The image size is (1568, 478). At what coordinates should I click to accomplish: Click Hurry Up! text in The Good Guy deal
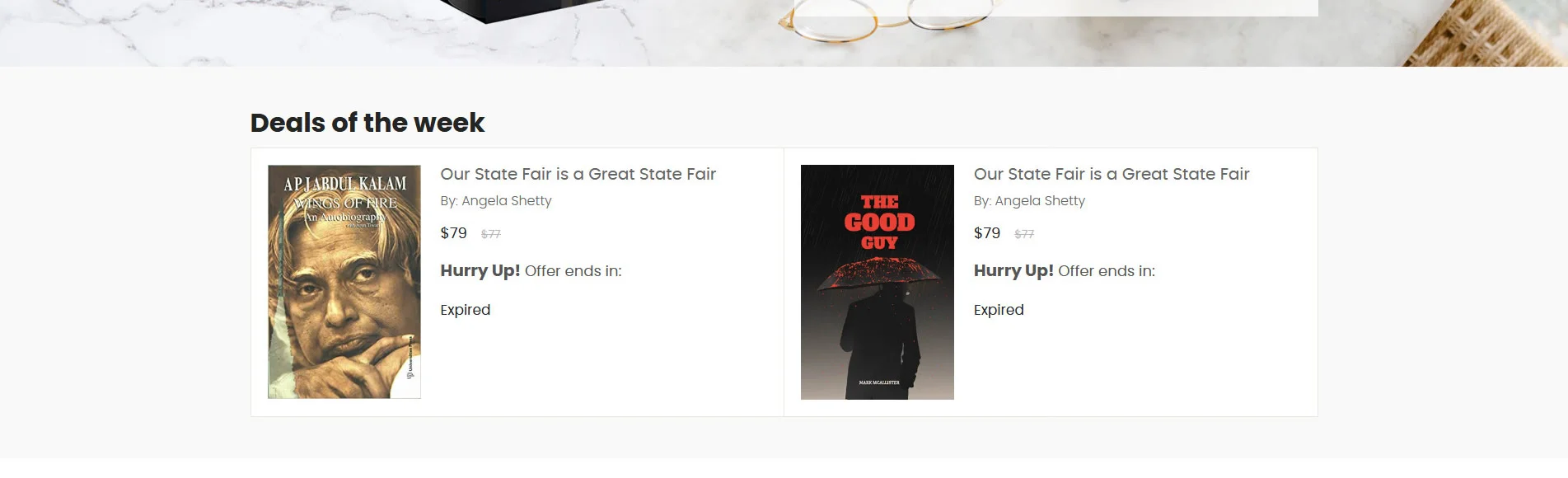pos(1013,271)
